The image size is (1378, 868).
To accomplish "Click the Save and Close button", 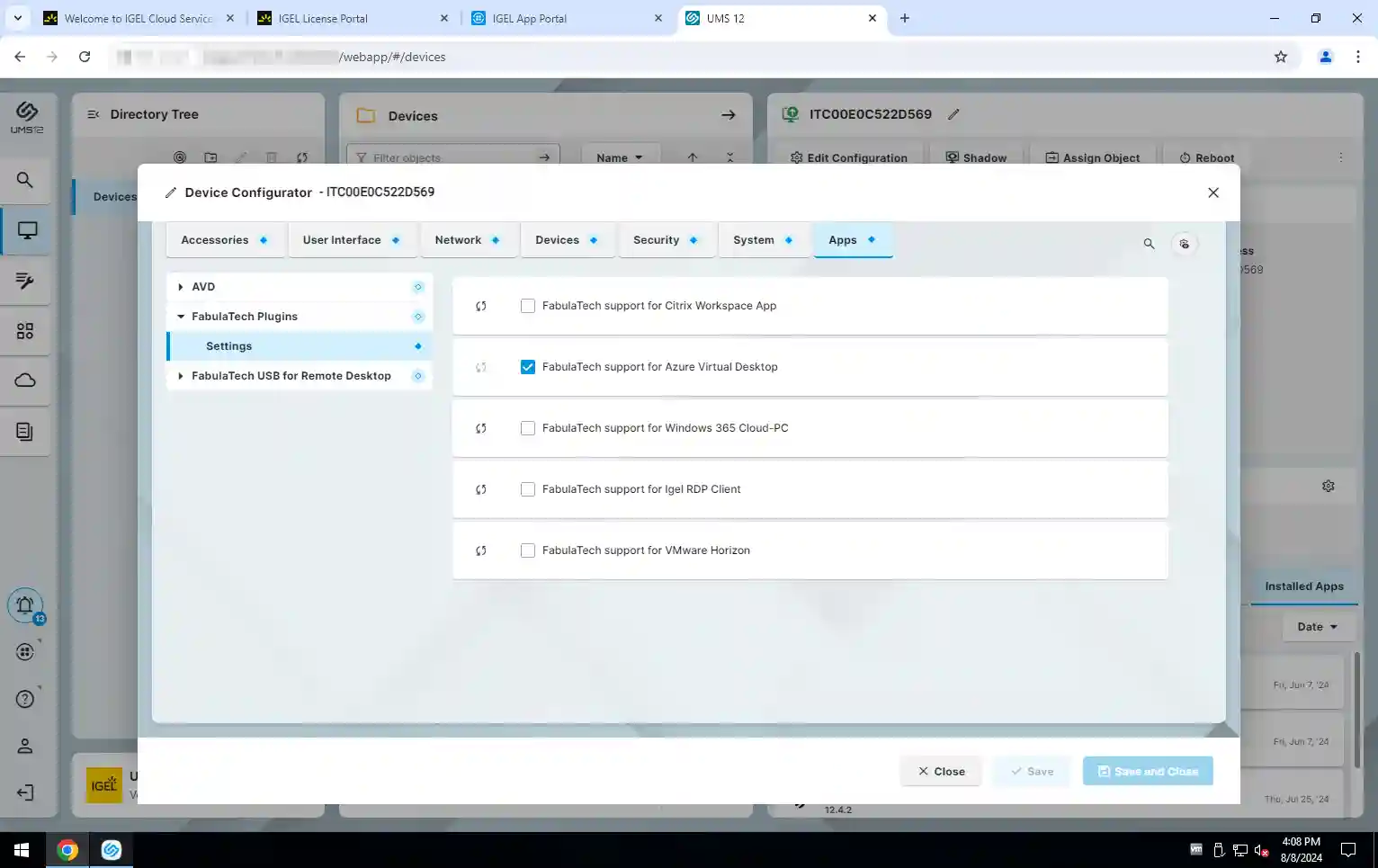I will [x=1148, y=772].
